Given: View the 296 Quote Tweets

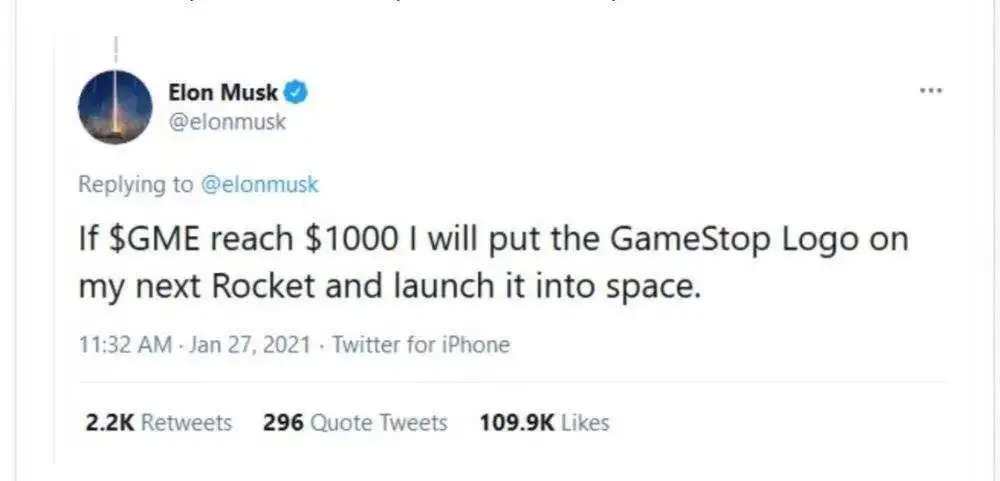Looking at the screenshot, I should [355, 423].
